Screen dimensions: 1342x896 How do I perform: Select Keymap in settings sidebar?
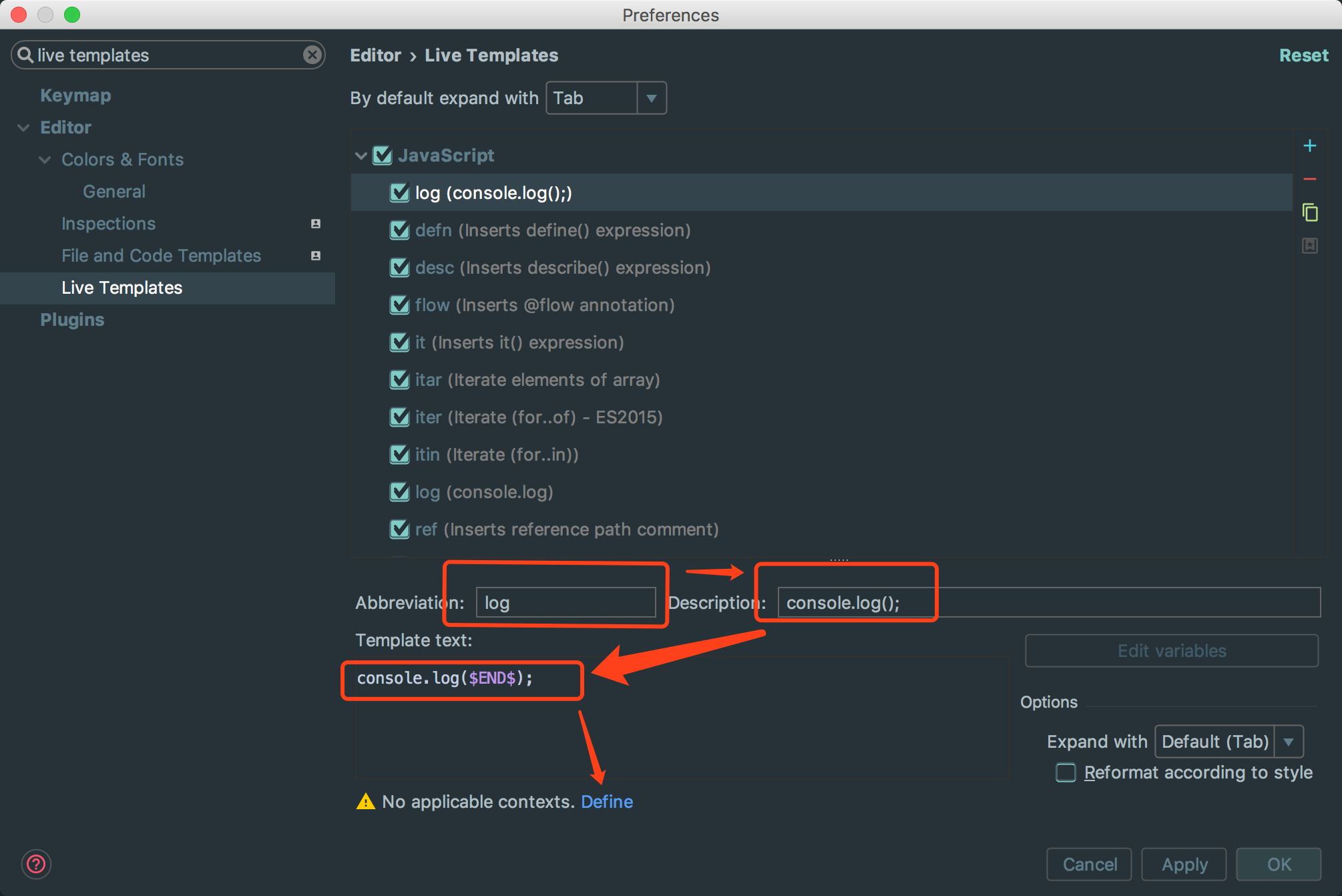pos(75,95)
